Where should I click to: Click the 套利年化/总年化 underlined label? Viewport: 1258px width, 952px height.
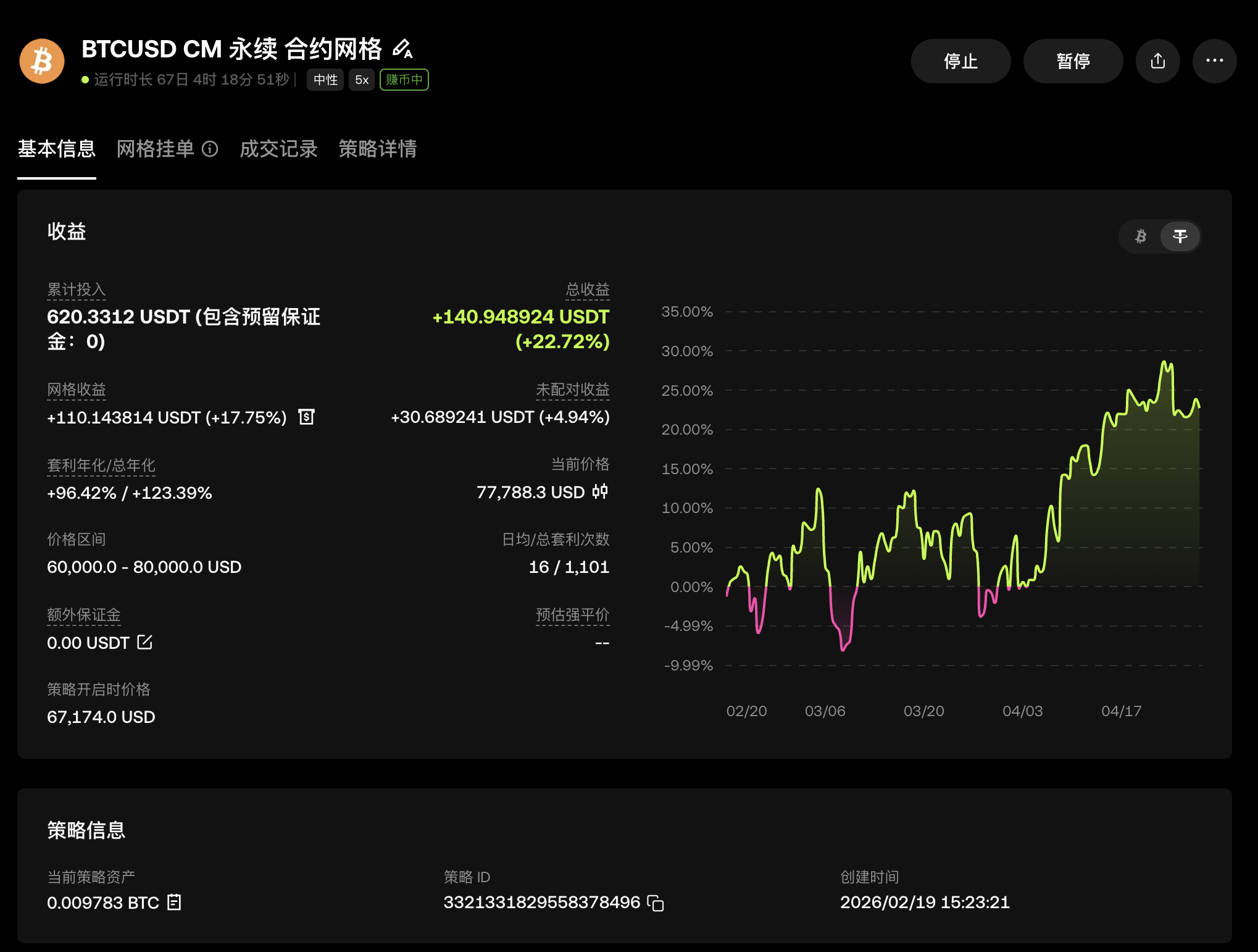(x=101, y=466)
